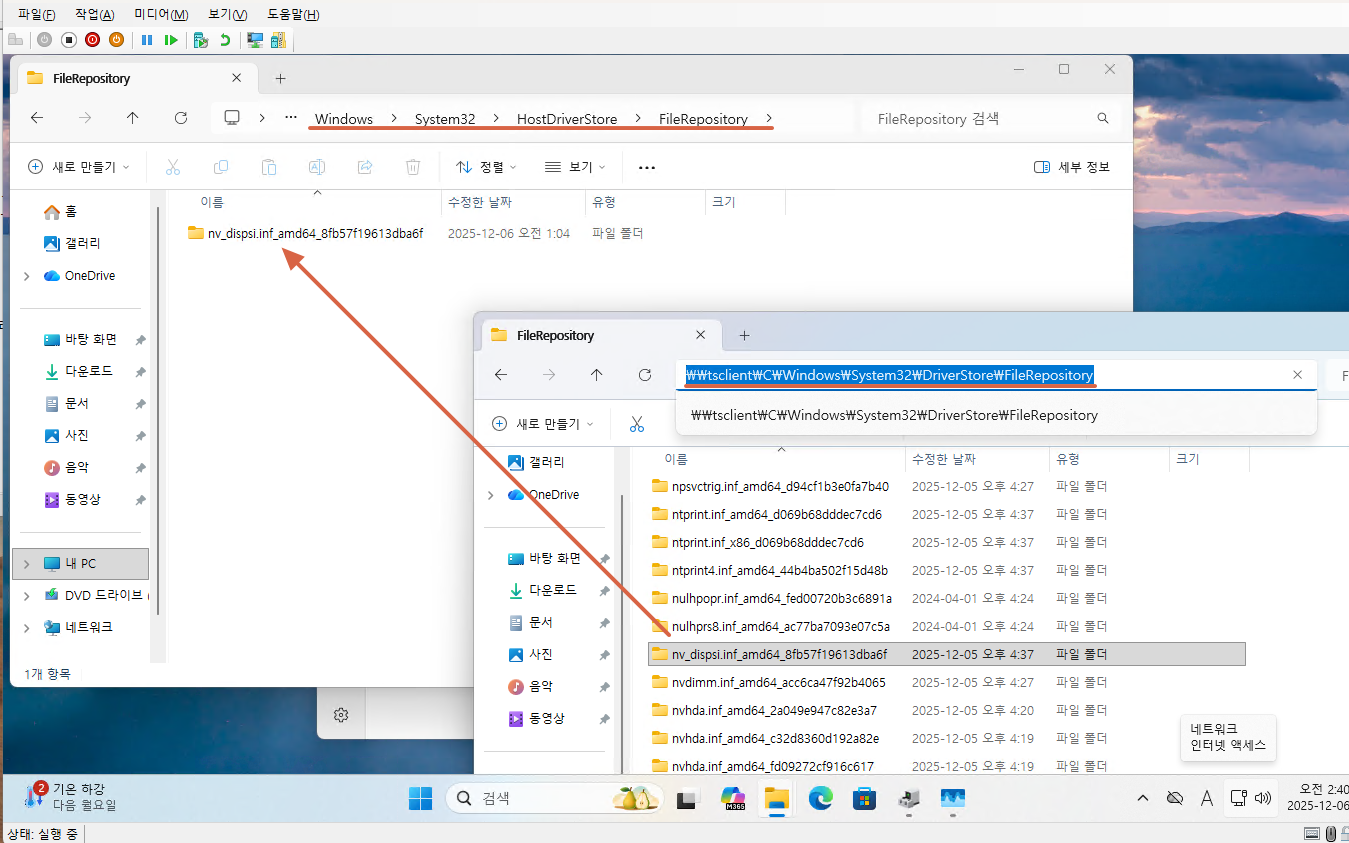Open the See more (...) command bar menu
The image size is (1349, 843).
pos(647,167)
